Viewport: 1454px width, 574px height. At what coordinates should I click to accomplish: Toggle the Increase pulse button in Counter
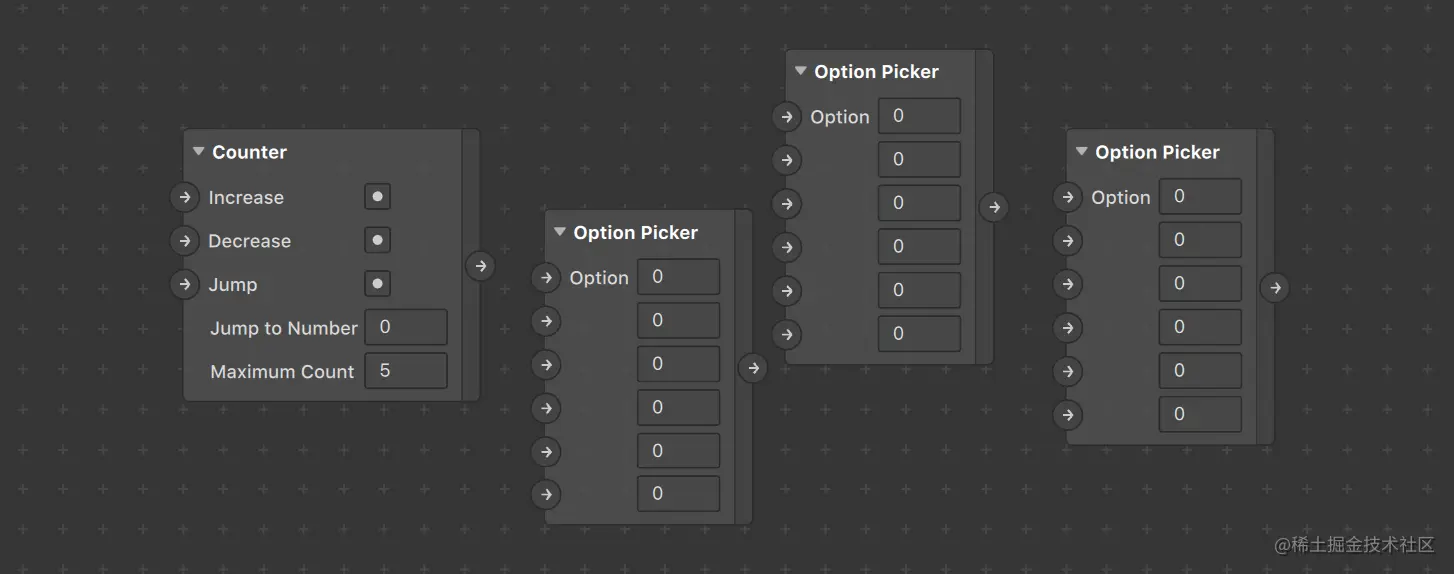(x=377, y=197)
